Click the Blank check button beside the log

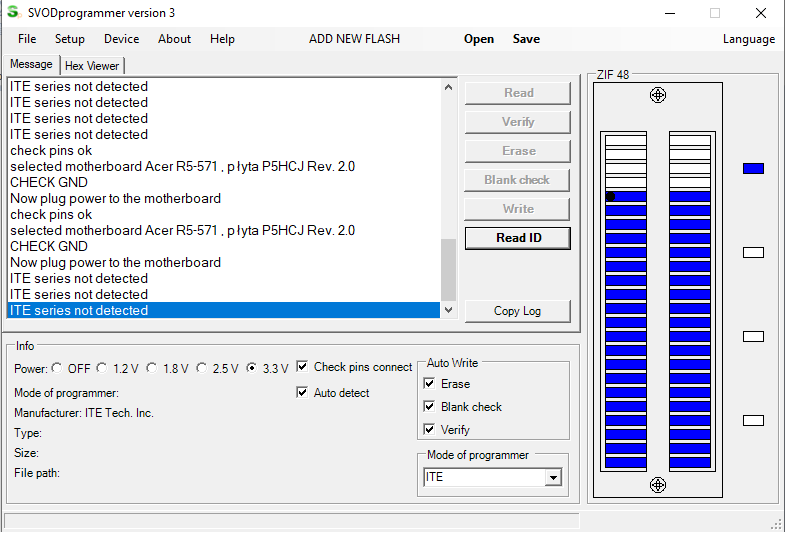pyautogui.click(x=518, y=180)
